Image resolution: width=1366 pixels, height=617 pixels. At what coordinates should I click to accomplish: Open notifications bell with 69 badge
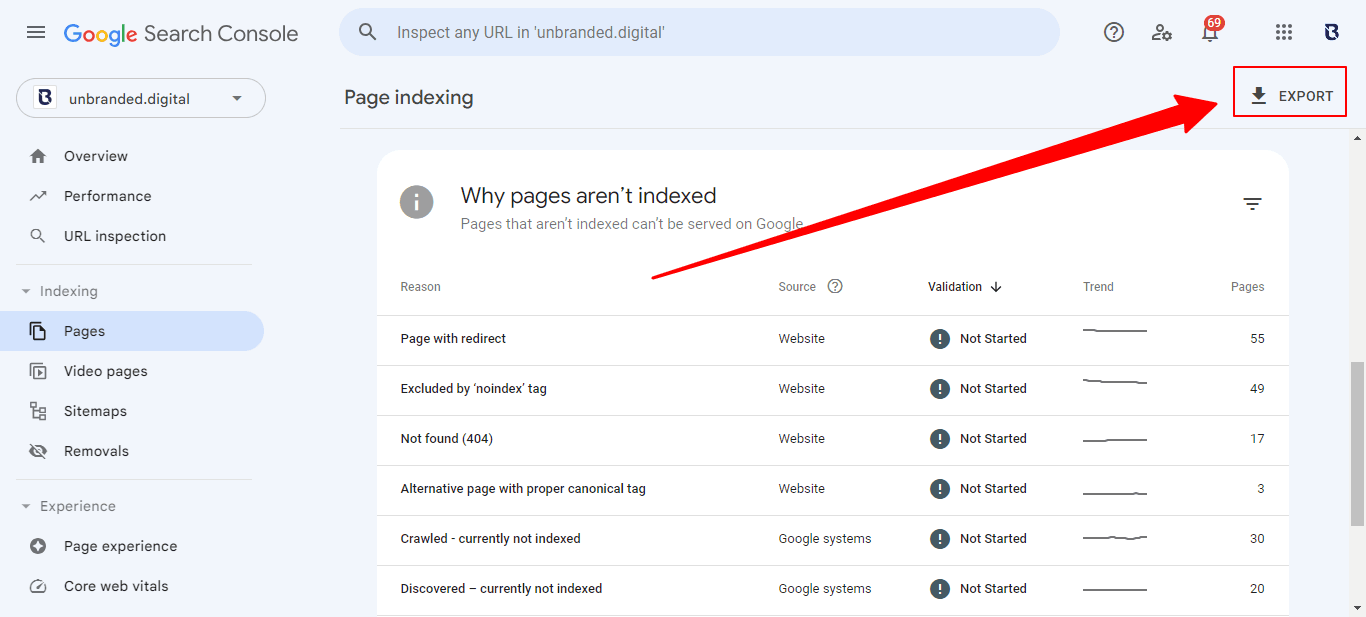coord(1210,31)
